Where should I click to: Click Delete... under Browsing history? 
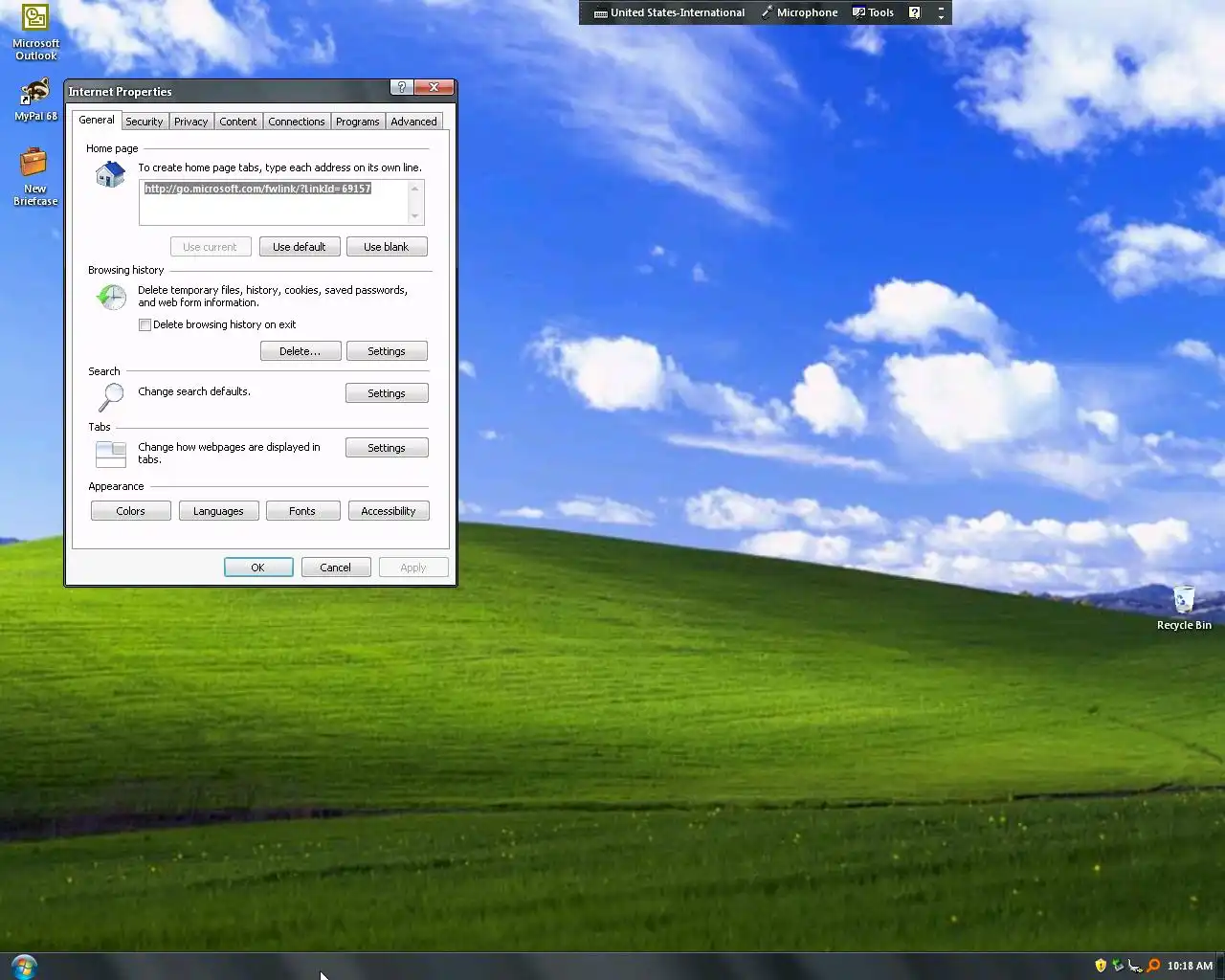tap(301, 351)
